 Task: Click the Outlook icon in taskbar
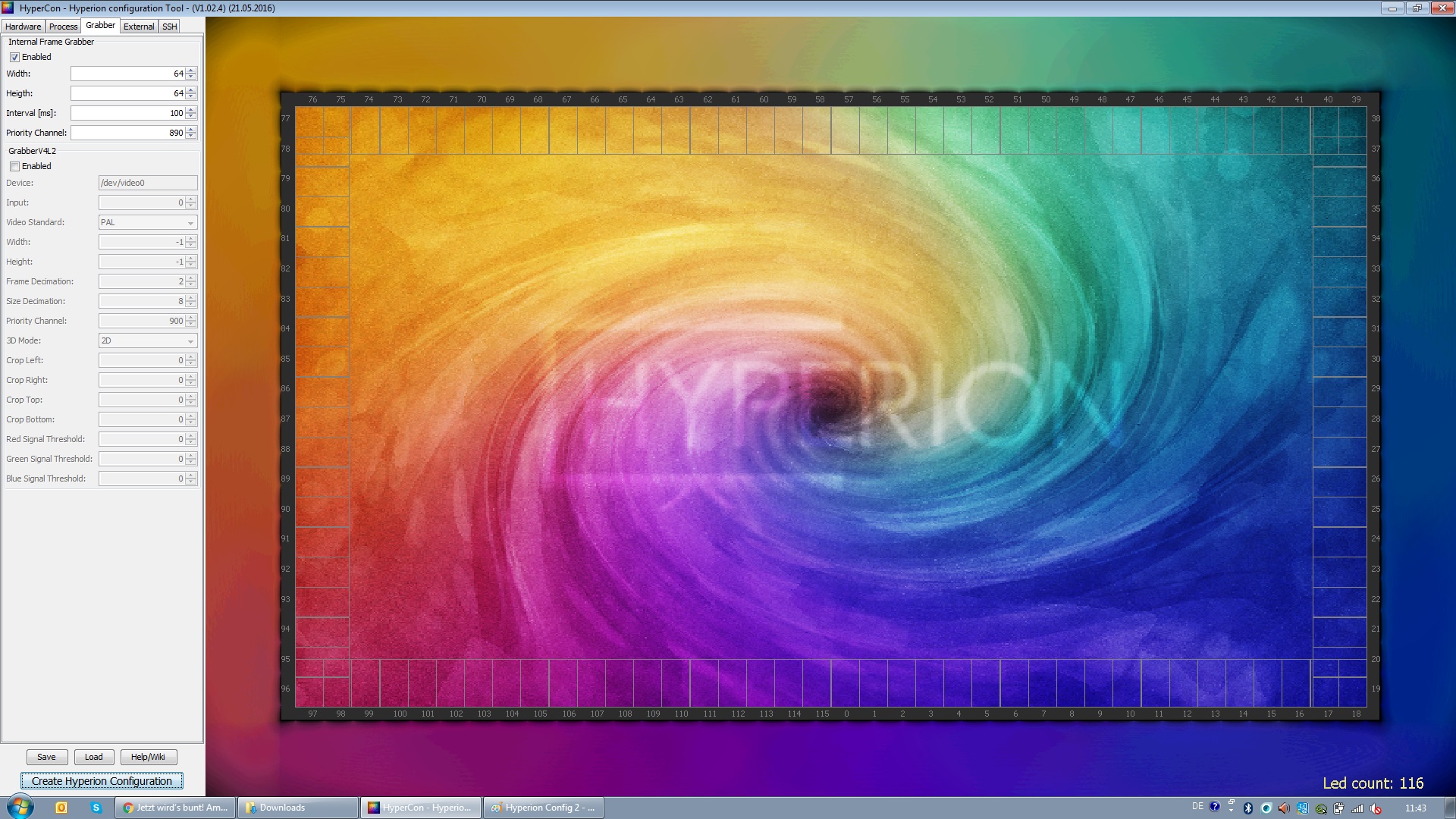61,808
